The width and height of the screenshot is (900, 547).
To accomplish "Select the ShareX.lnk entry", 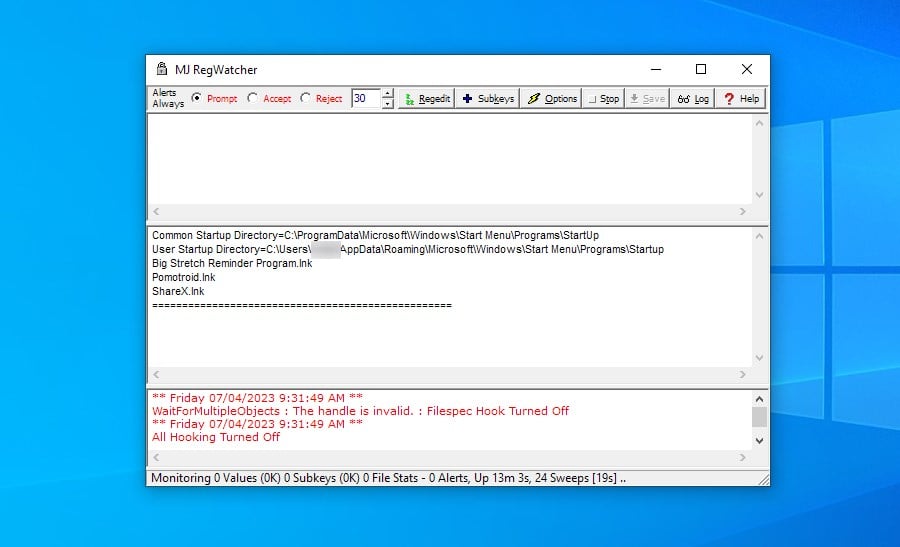I will (178, 291).
